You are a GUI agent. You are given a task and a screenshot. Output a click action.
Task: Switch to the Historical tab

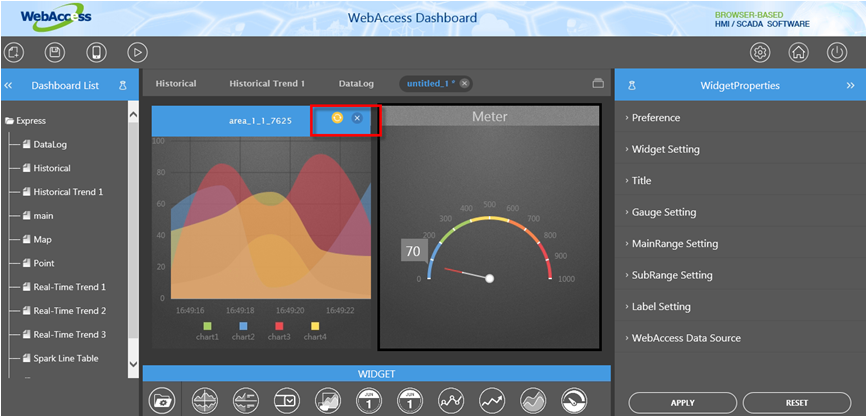[176, 84]
